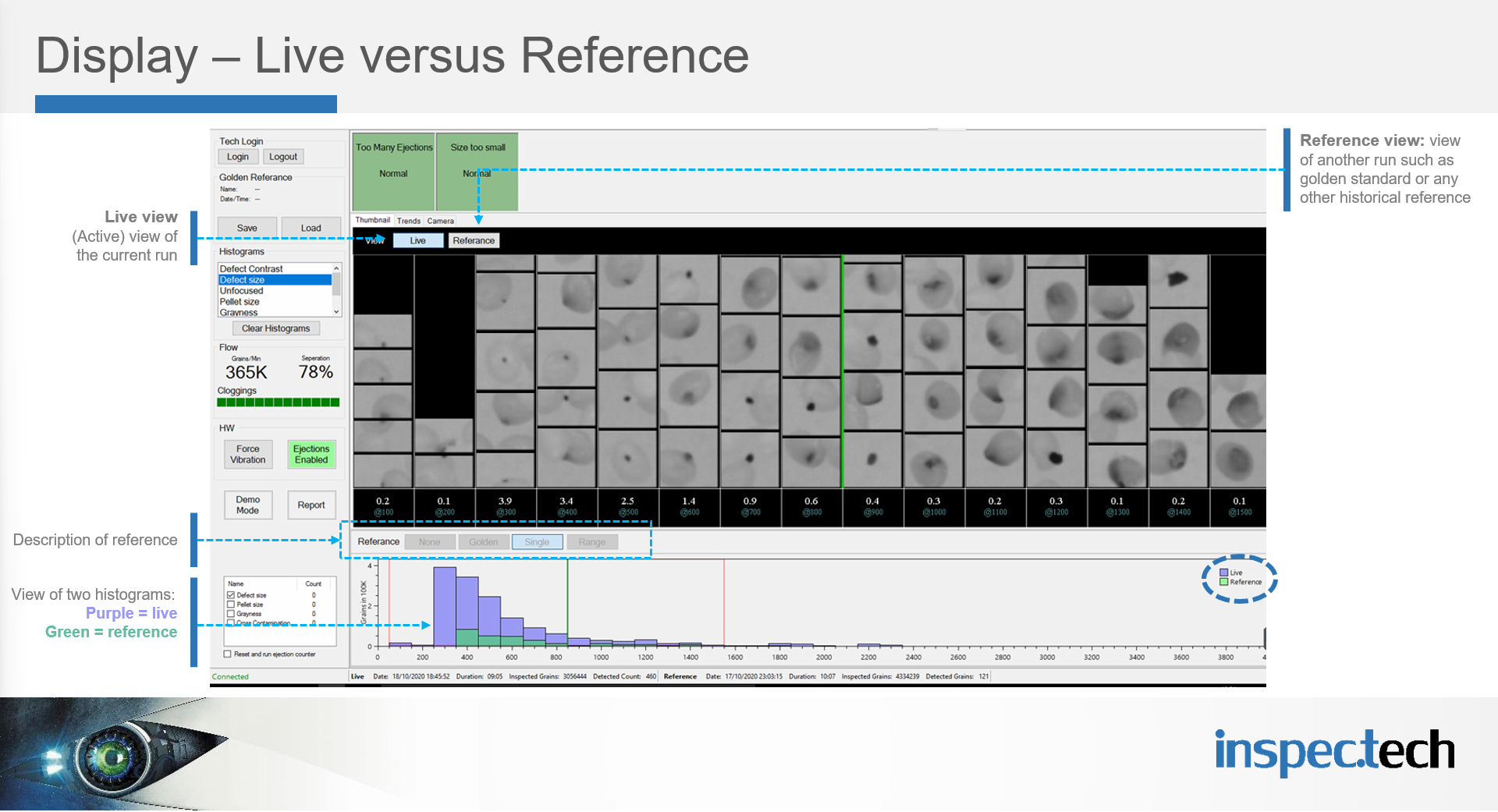Click the Reference Detected Grains value 121

[984, 677]
